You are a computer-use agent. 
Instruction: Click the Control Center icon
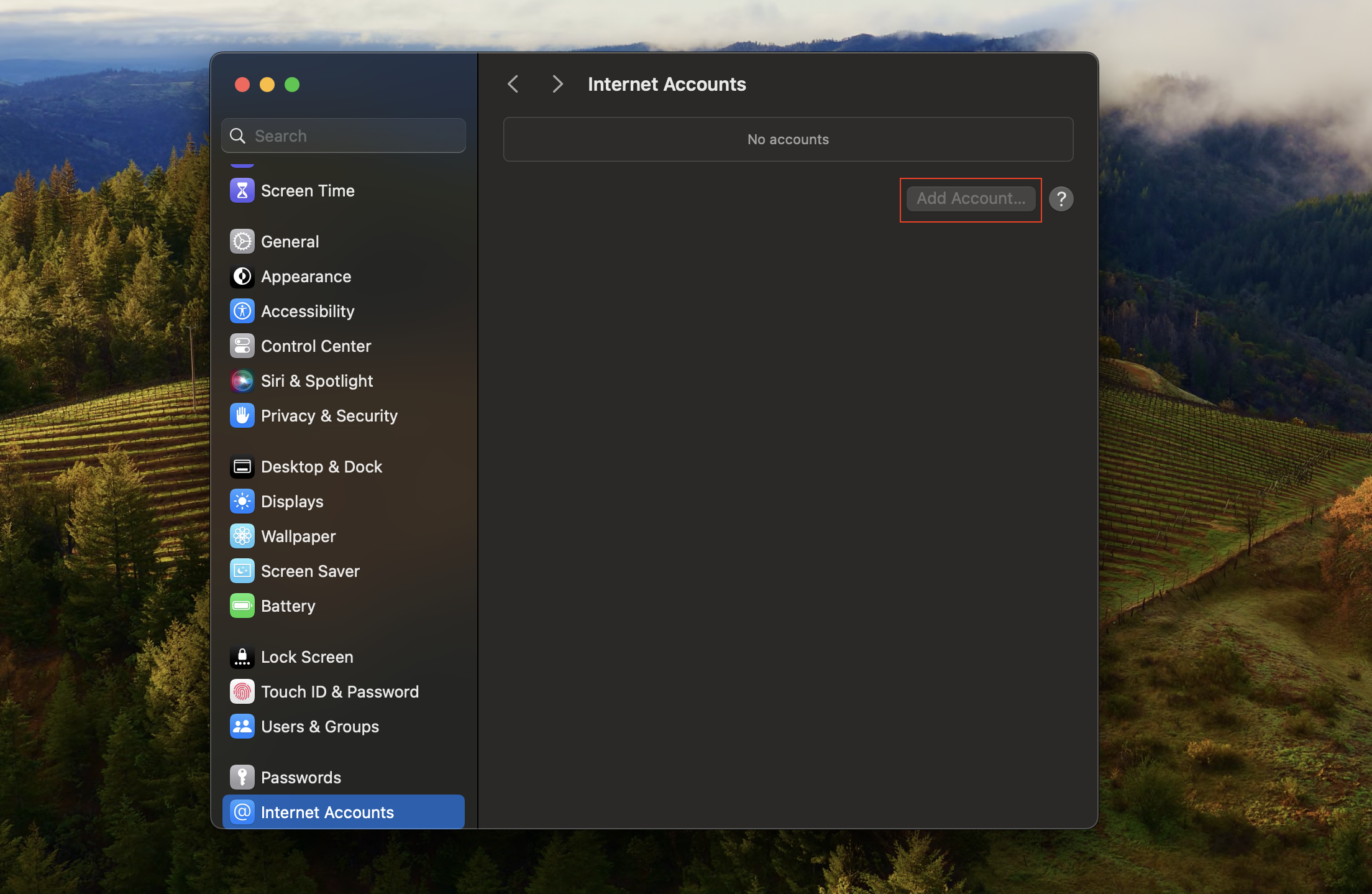(242, 346)
